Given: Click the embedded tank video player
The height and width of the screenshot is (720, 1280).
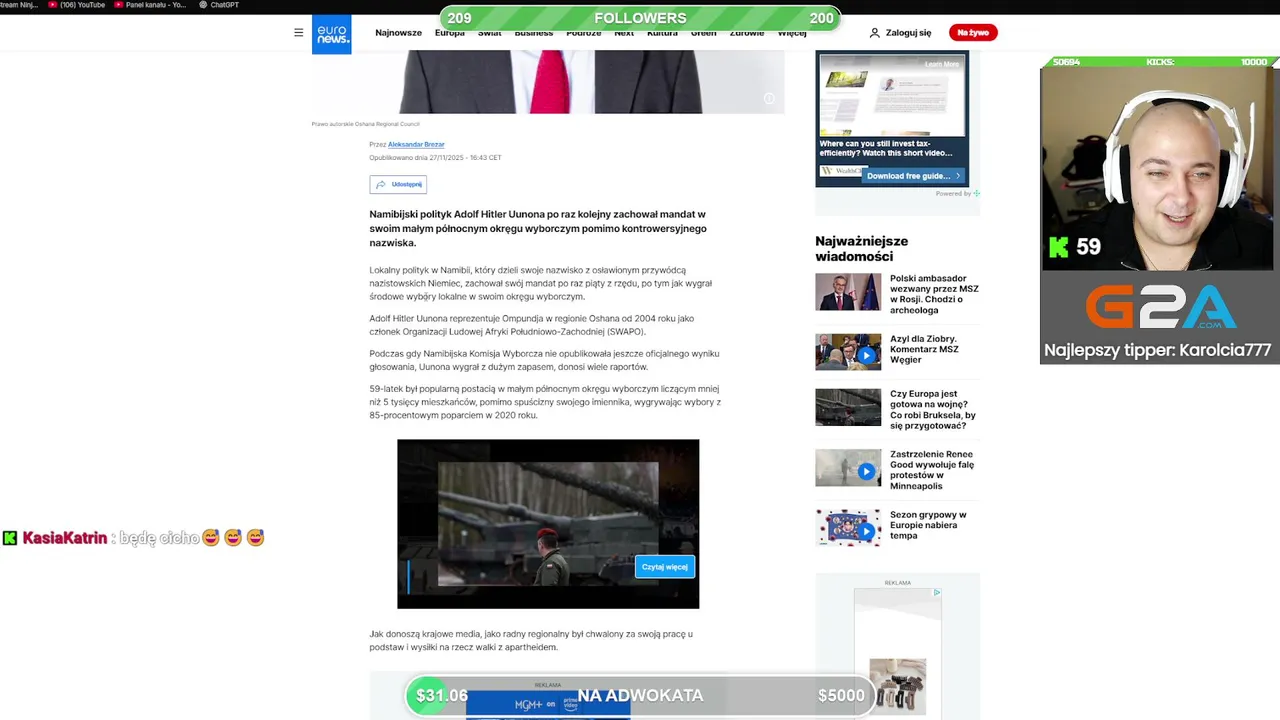Looking at the screenshot, I should 548,524.
